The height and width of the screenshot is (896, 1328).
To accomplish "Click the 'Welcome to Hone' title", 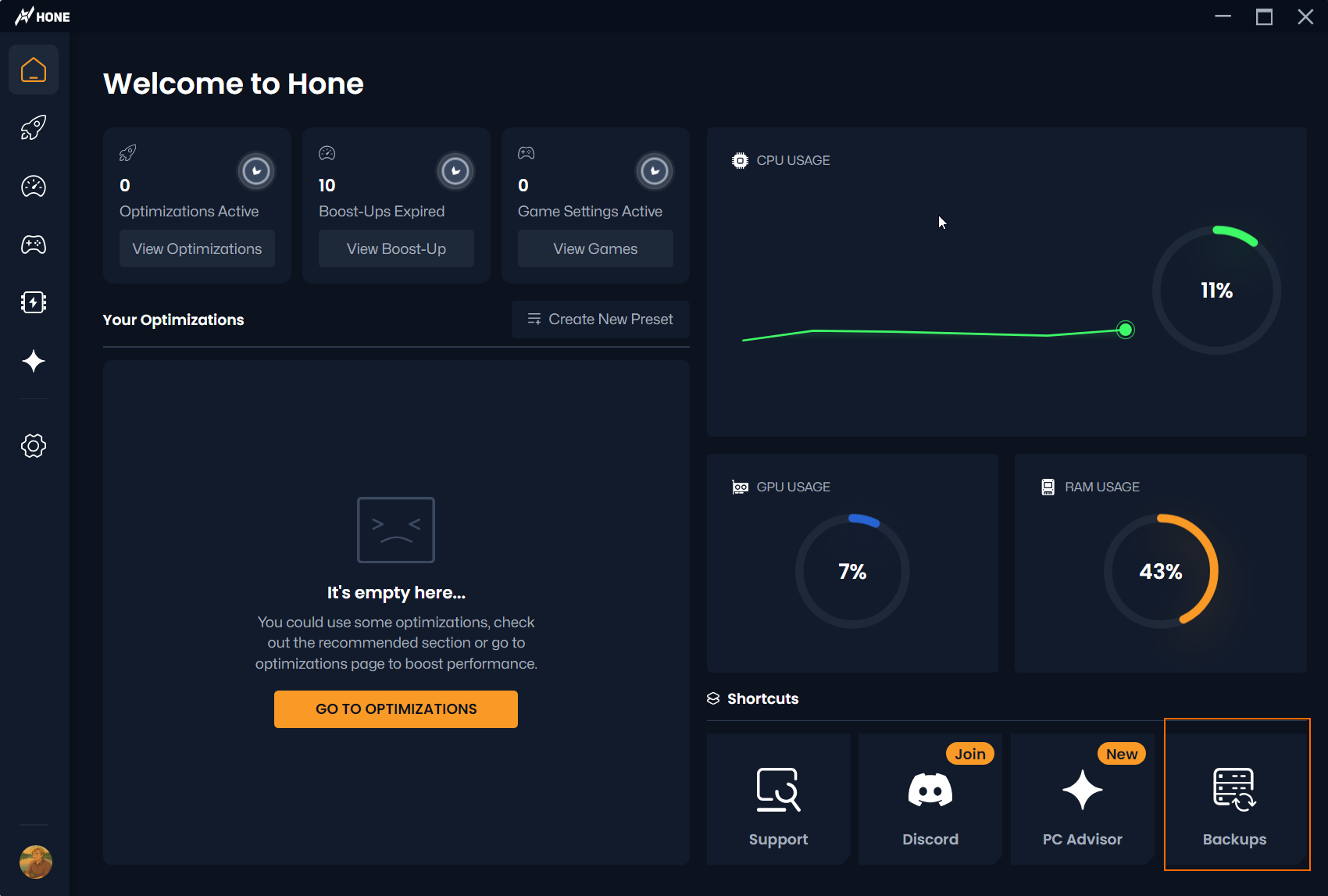I will (234, 84).
